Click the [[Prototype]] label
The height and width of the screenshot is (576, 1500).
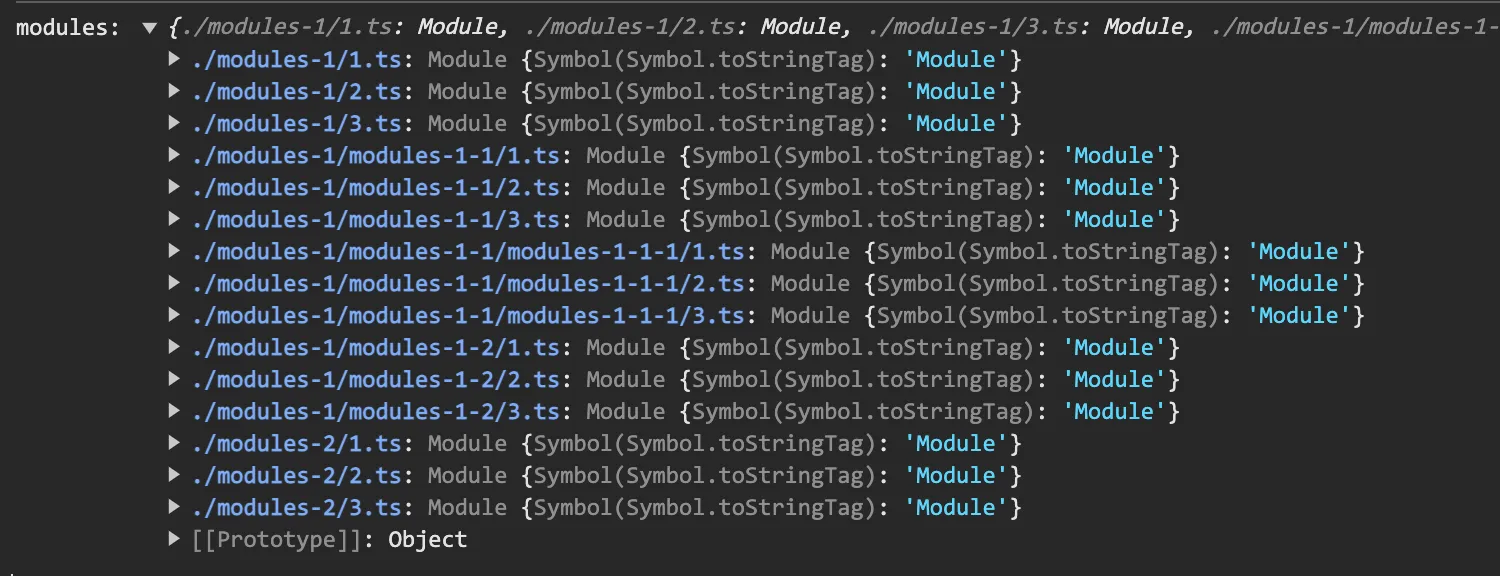(x=276, y=540)
